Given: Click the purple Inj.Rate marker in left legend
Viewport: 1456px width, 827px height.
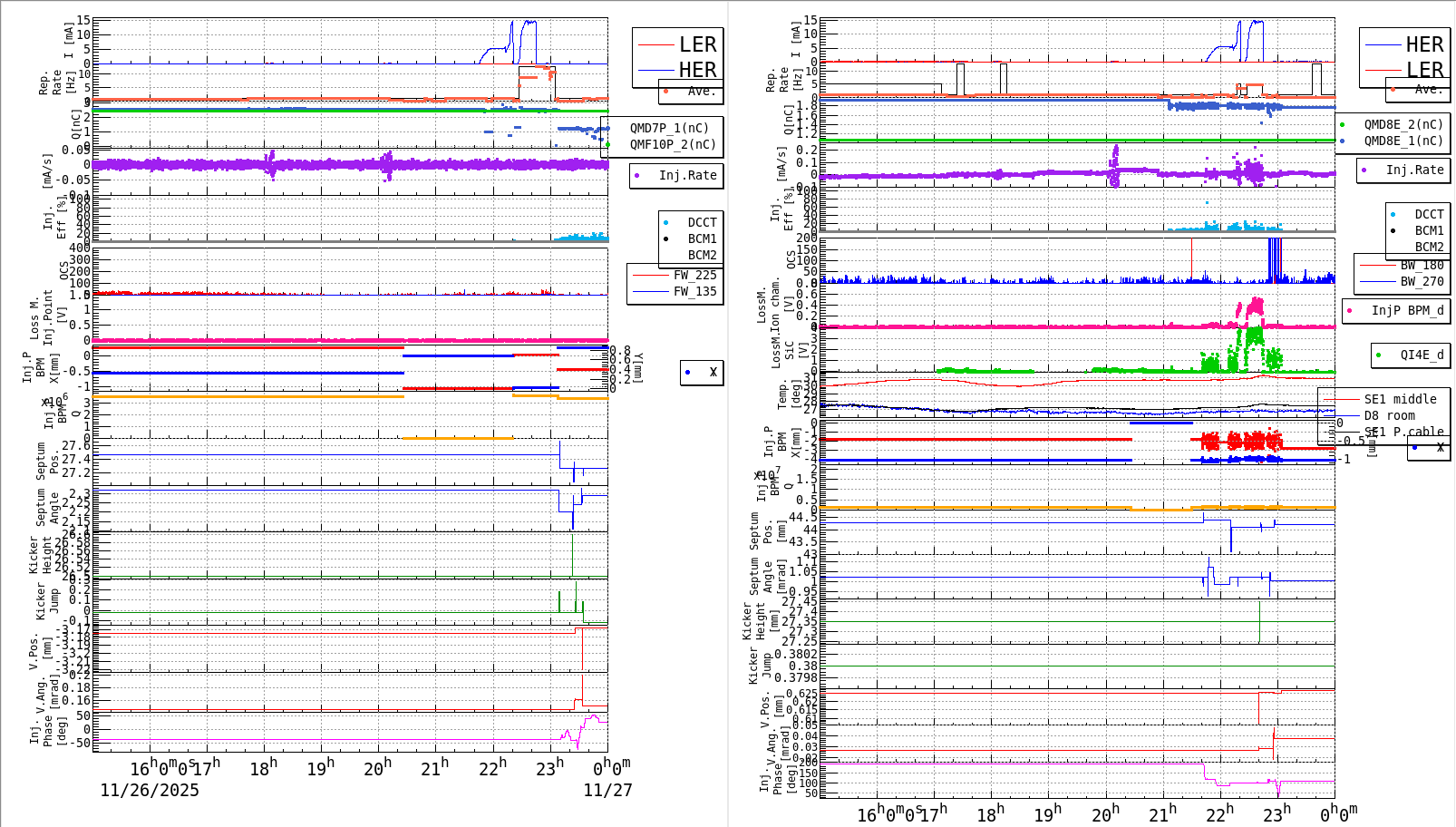Looking at the screenshot, I should (x=638, y=176).
